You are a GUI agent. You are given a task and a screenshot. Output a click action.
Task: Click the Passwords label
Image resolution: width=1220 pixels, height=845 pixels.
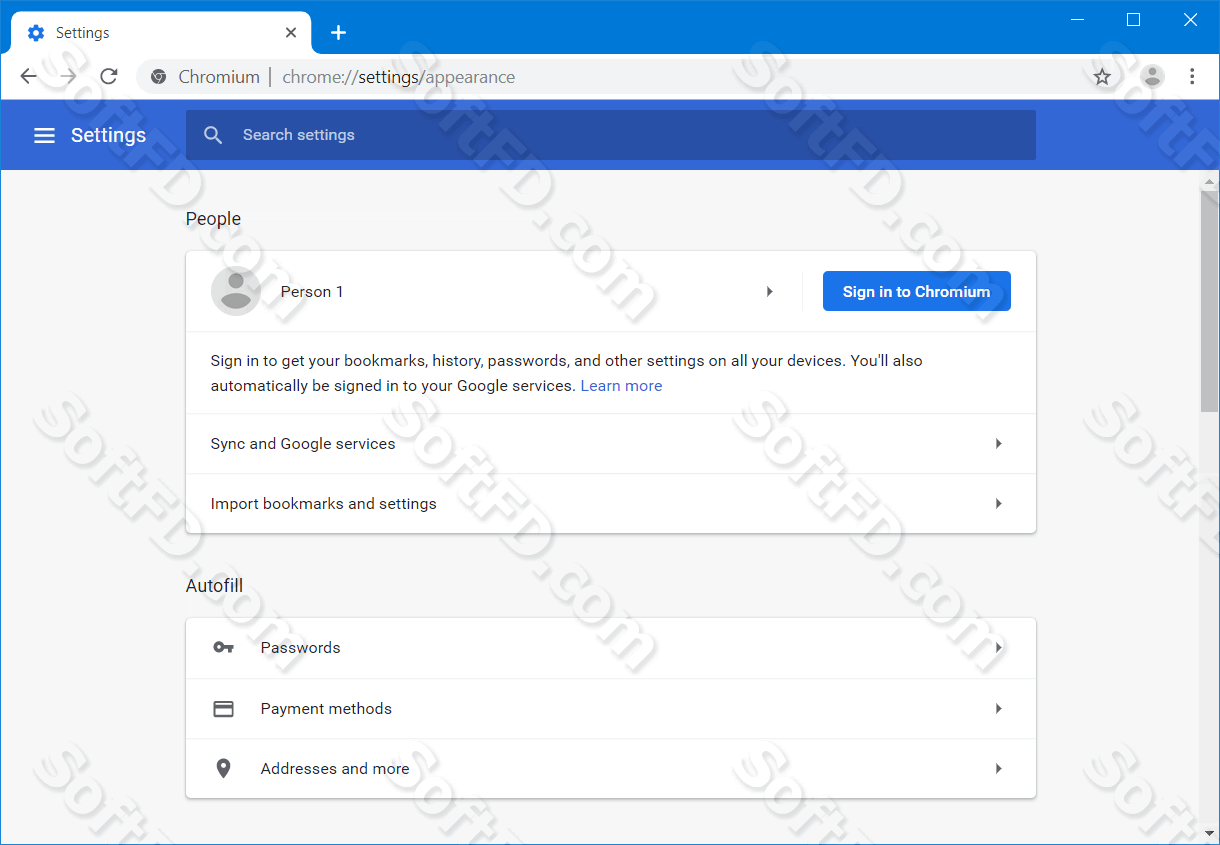pos(300,648)
